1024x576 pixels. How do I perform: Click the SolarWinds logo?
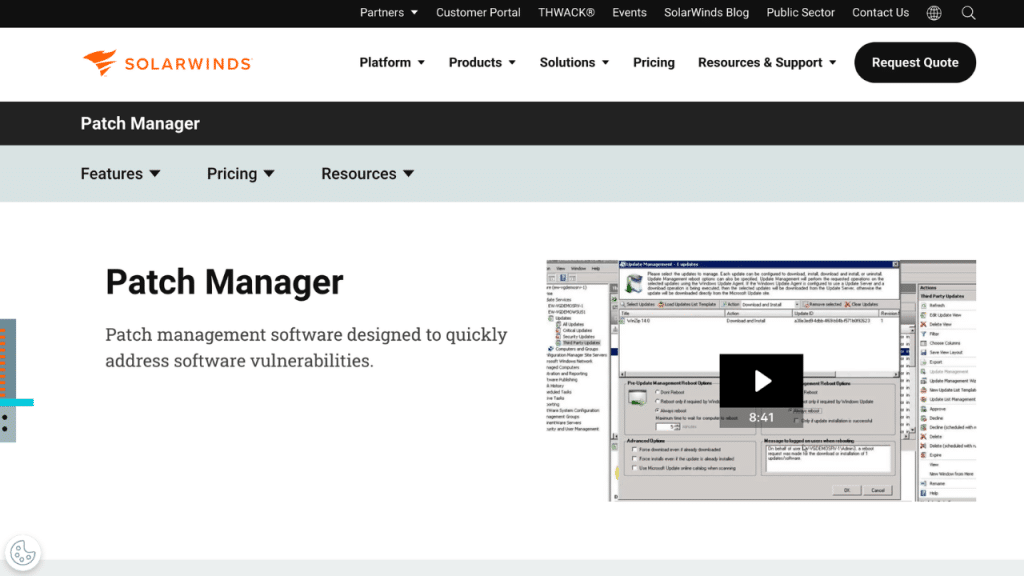(167, 63)
